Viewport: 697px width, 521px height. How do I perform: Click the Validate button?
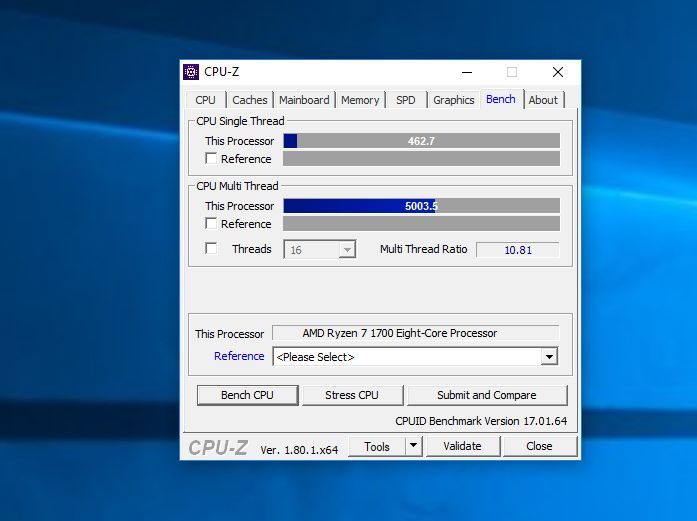click(463, 446)
